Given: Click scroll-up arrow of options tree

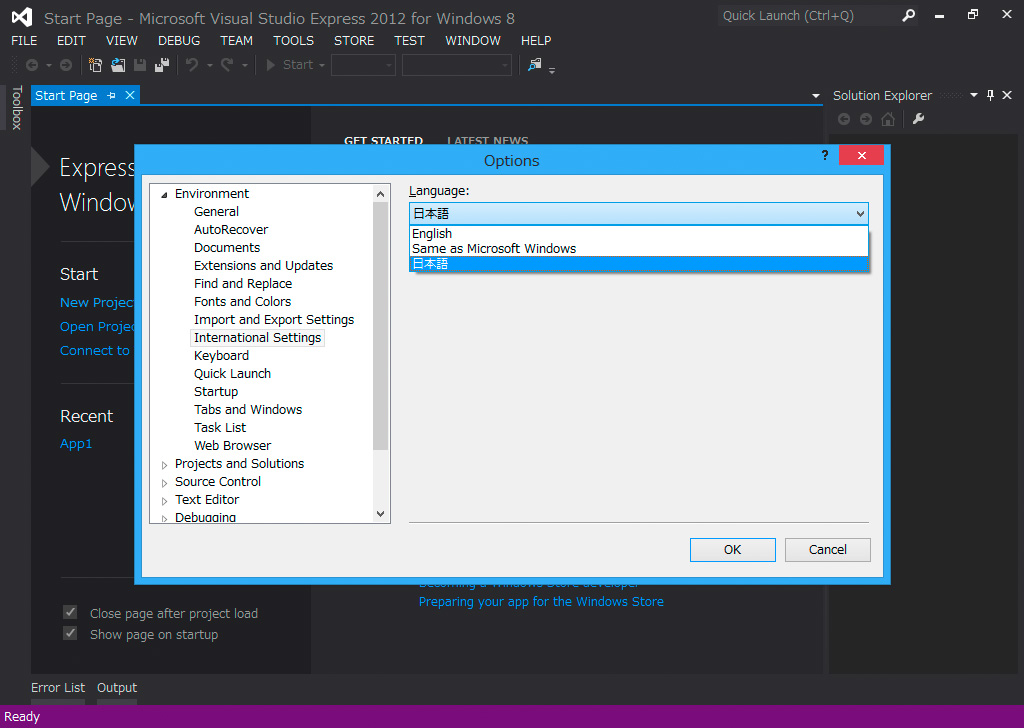Looking at the screenshot, I should pos(380,194).
